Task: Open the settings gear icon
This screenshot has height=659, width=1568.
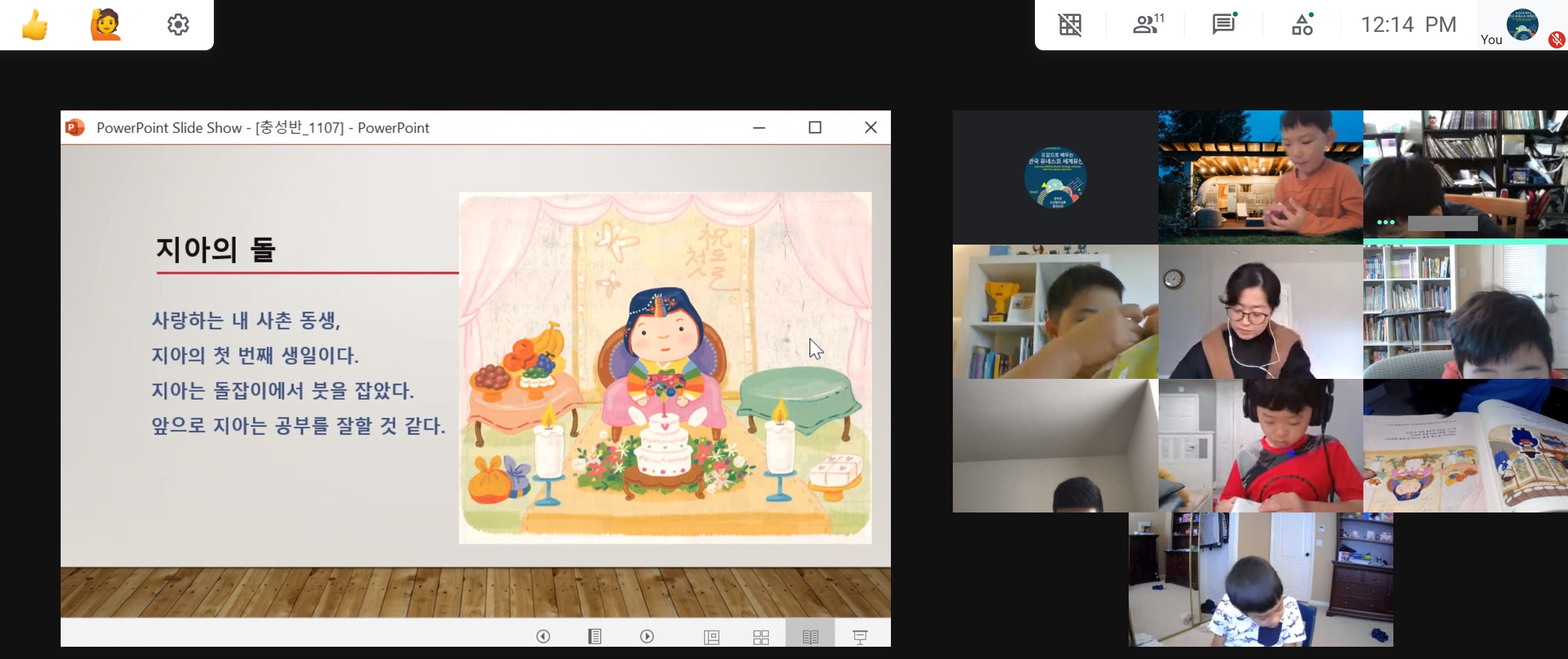Action: pos(178,25)
